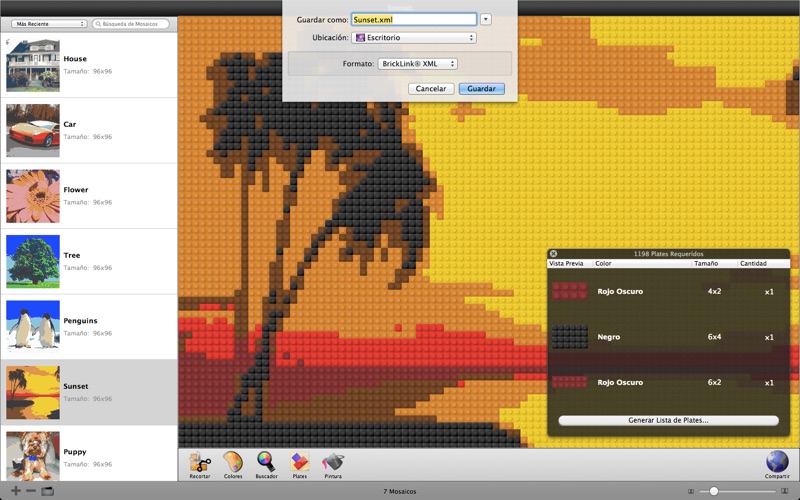The height and width of the screenshot is (500, 800).
Task: Click the '7 Mosaicos' status text
Action: click(x=400, y=491)
